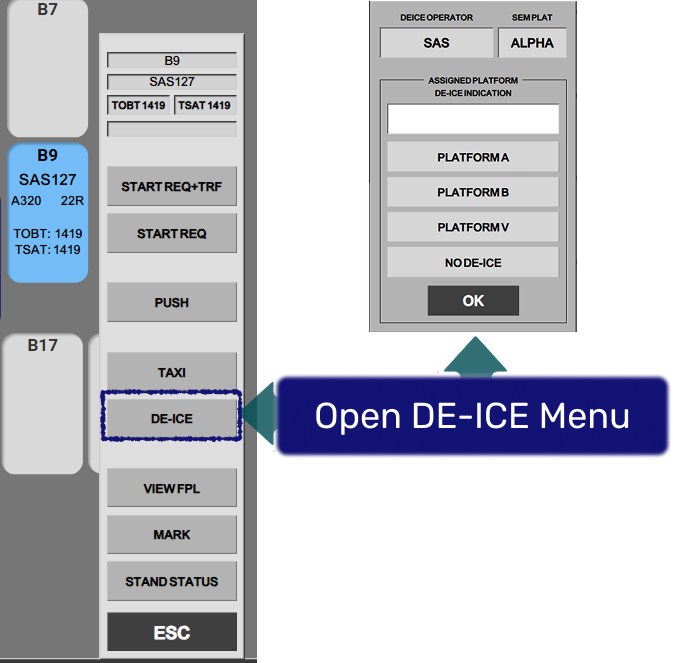Confirm de-ice selection with OK
673x663 pixels.
point(473,300)
